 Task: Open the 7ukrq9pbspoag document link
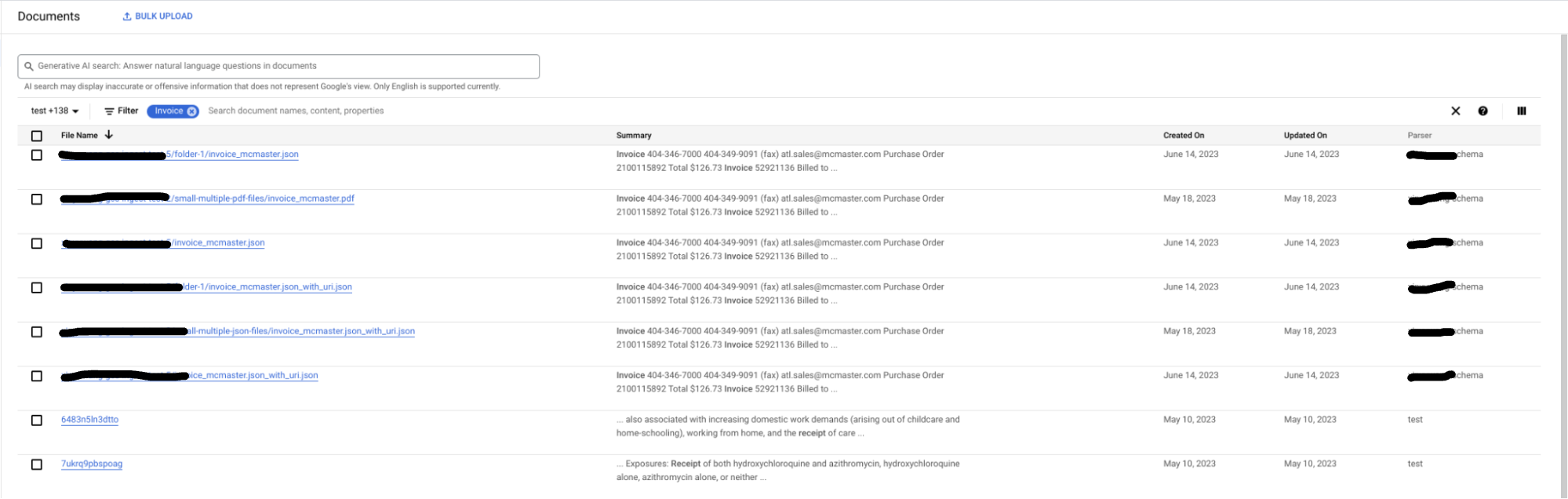tap(92, 464)
